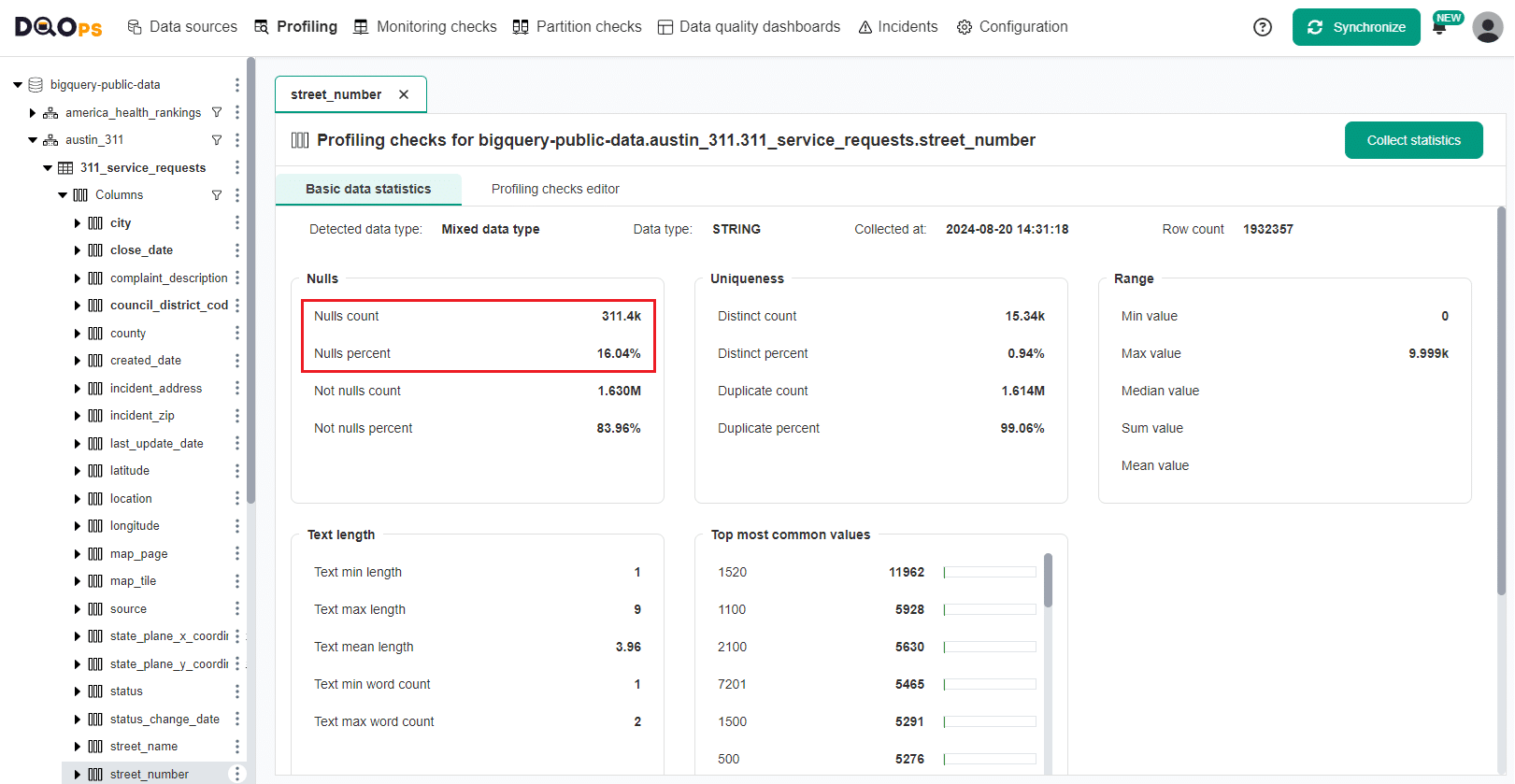
Task: Go to Partition checks
Action: coord(578,27)
